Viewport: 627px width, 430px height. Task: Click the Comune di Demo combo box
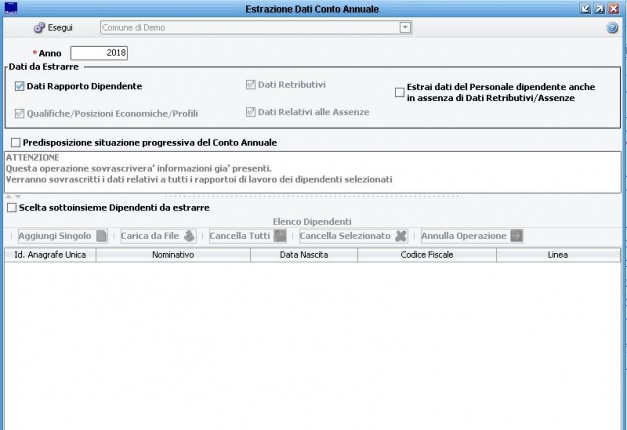pyautogui.click(x=256, y=28)
